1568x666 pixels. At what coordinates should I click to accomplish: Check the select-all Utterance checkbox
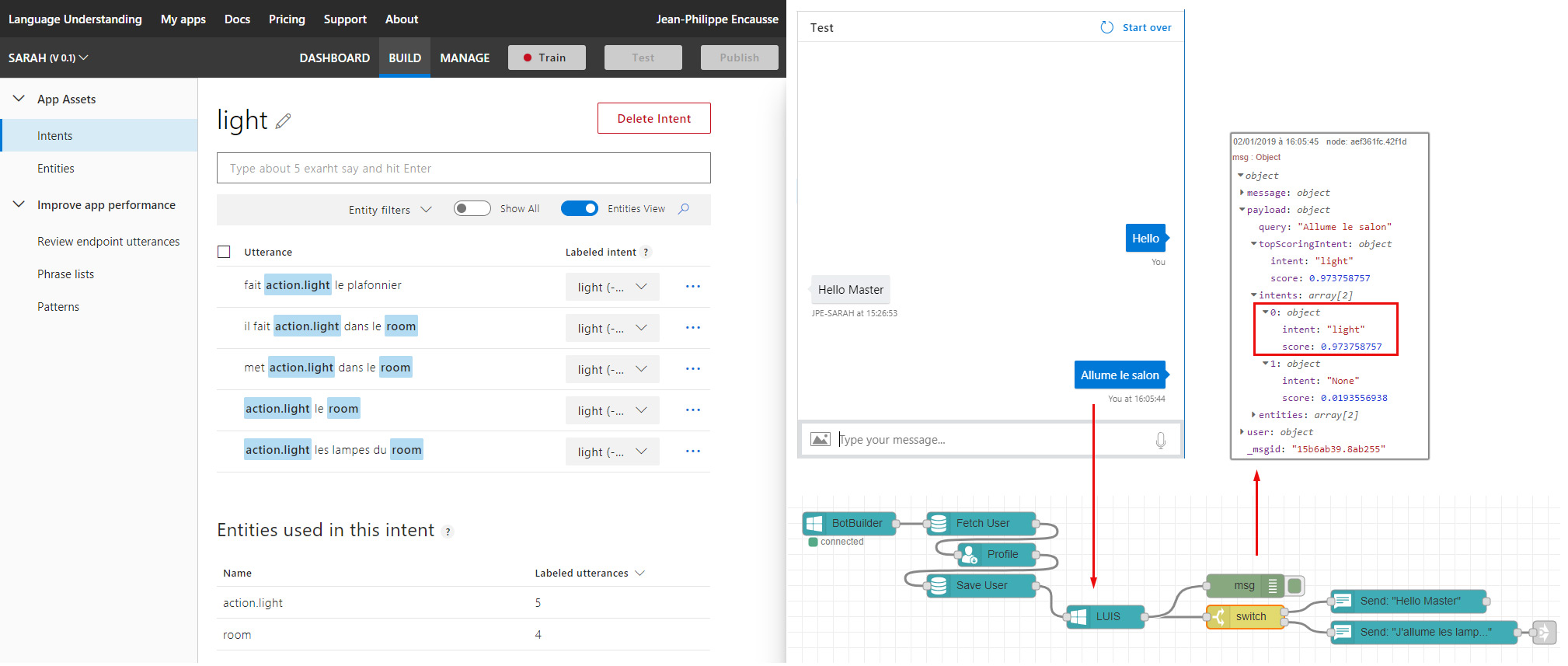pos(225,252)
